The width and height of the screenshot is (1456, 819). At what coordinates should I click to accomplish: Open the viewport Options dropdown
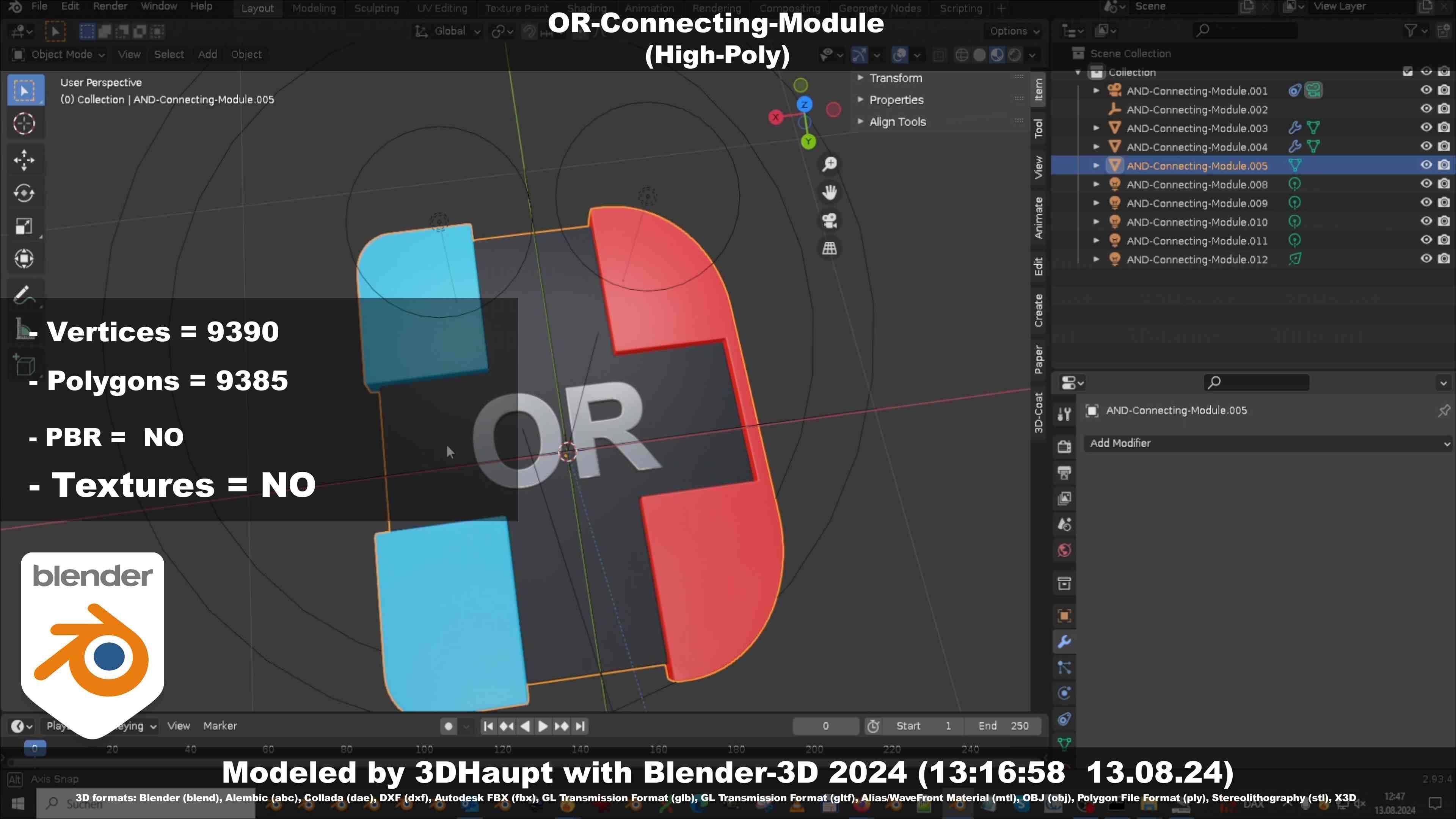[x=1014, y=31]
